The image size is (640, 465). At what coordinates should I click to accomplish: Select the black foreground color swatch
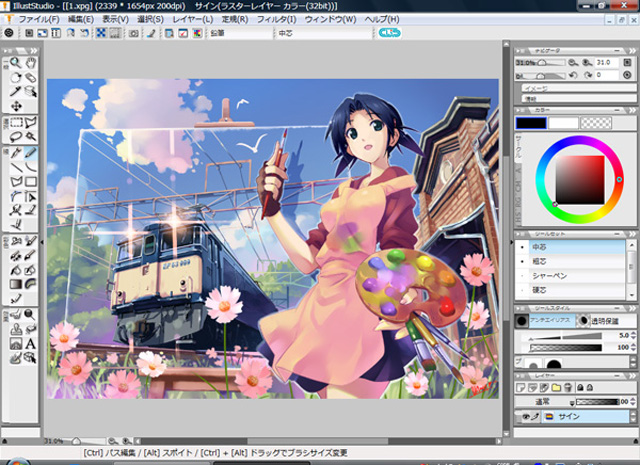pyautogui.click(x=531, y=123)
